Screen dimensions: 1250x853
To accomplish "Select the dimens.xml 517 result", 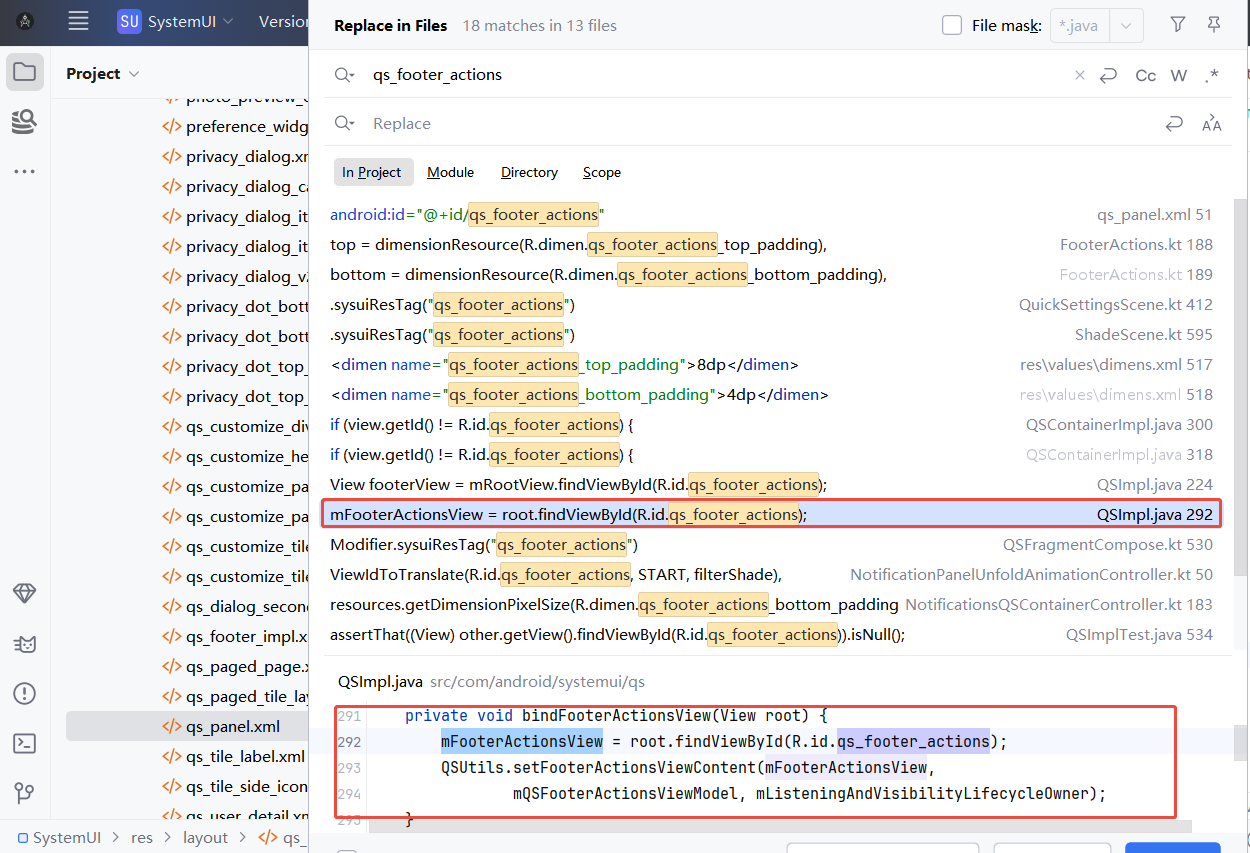I will (x=771, y=364).
